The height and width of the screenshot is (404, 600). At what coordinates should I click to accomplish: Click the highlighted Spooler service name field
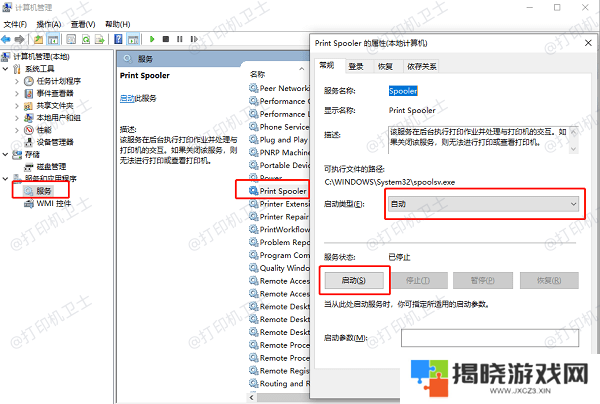[403, 91]
